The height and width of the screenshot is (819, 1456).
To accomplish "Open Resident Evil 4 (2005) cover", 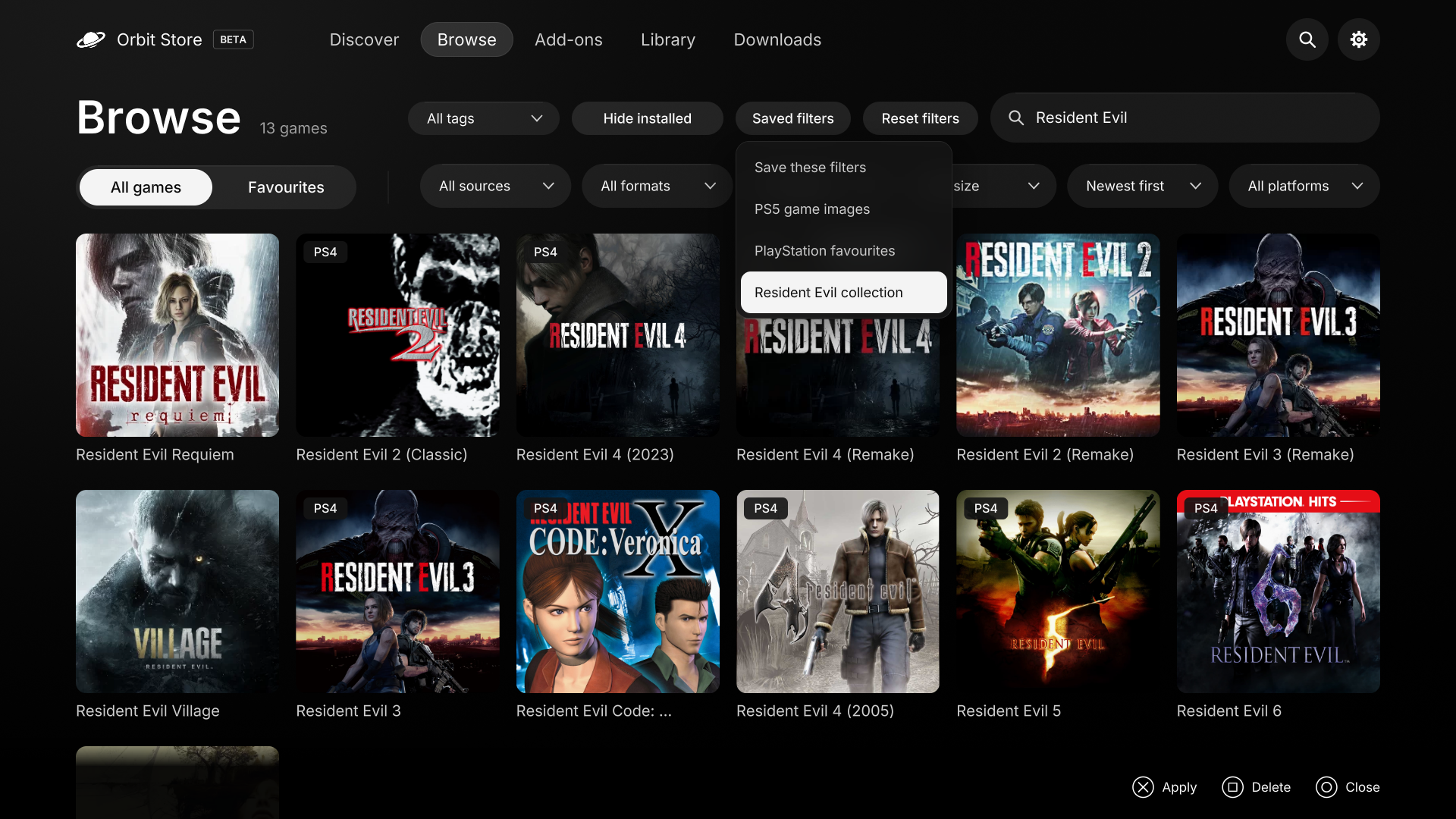I will click(838, 591).
